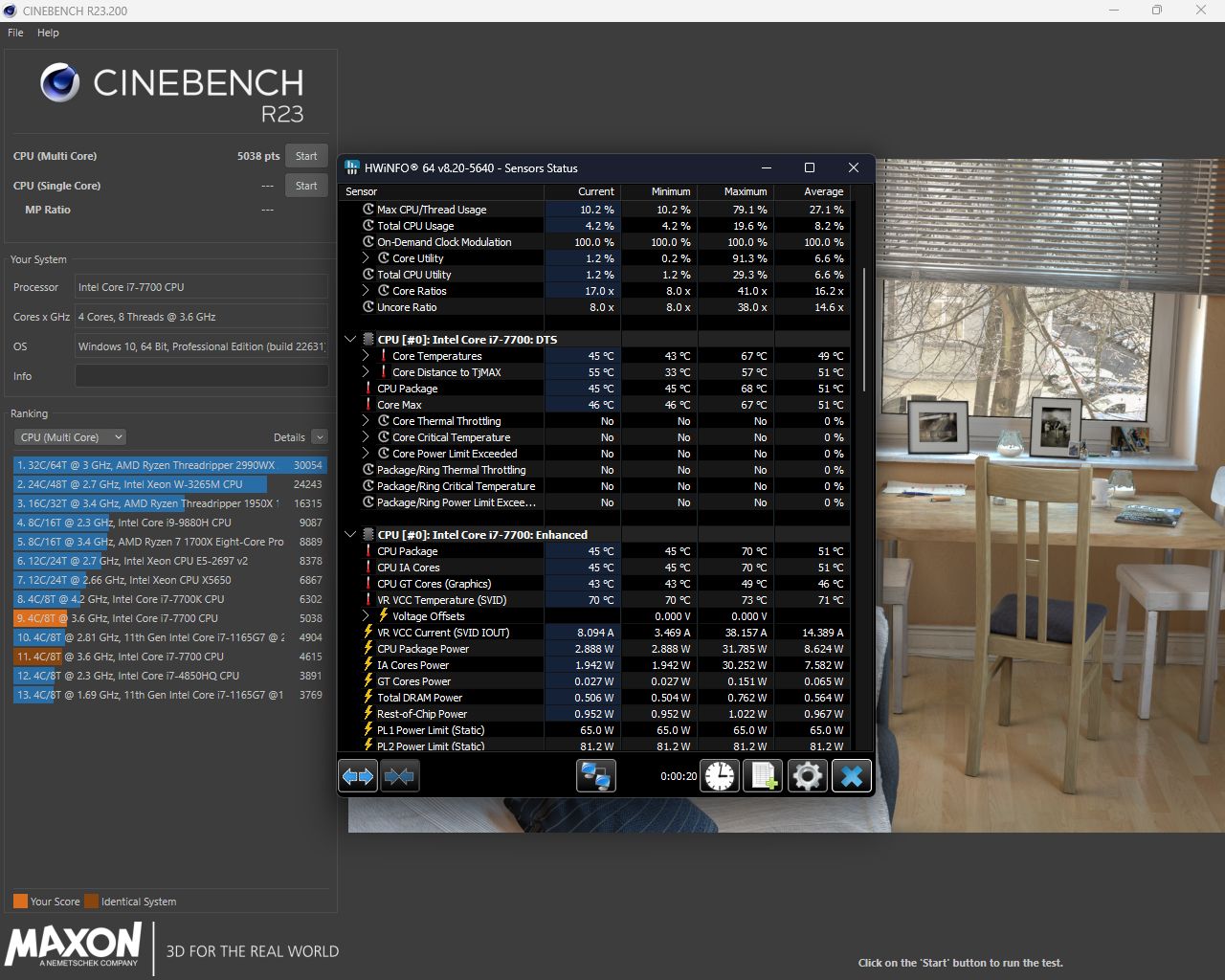Collapse the CPU [#0] DTS section
Image resolution: width=1225 pixels, height=980 pixels.
click(x=350, y=339)
